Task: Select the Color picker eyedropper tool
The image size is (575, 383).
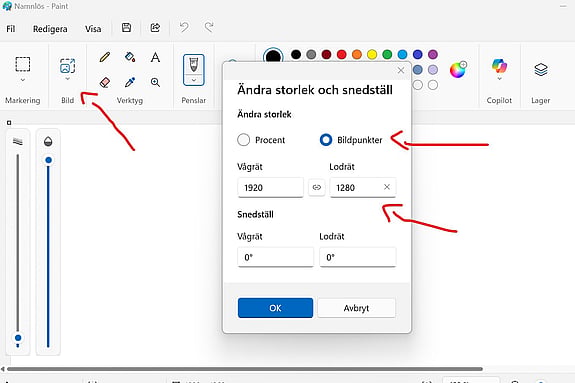Action: tap(130, 82)
